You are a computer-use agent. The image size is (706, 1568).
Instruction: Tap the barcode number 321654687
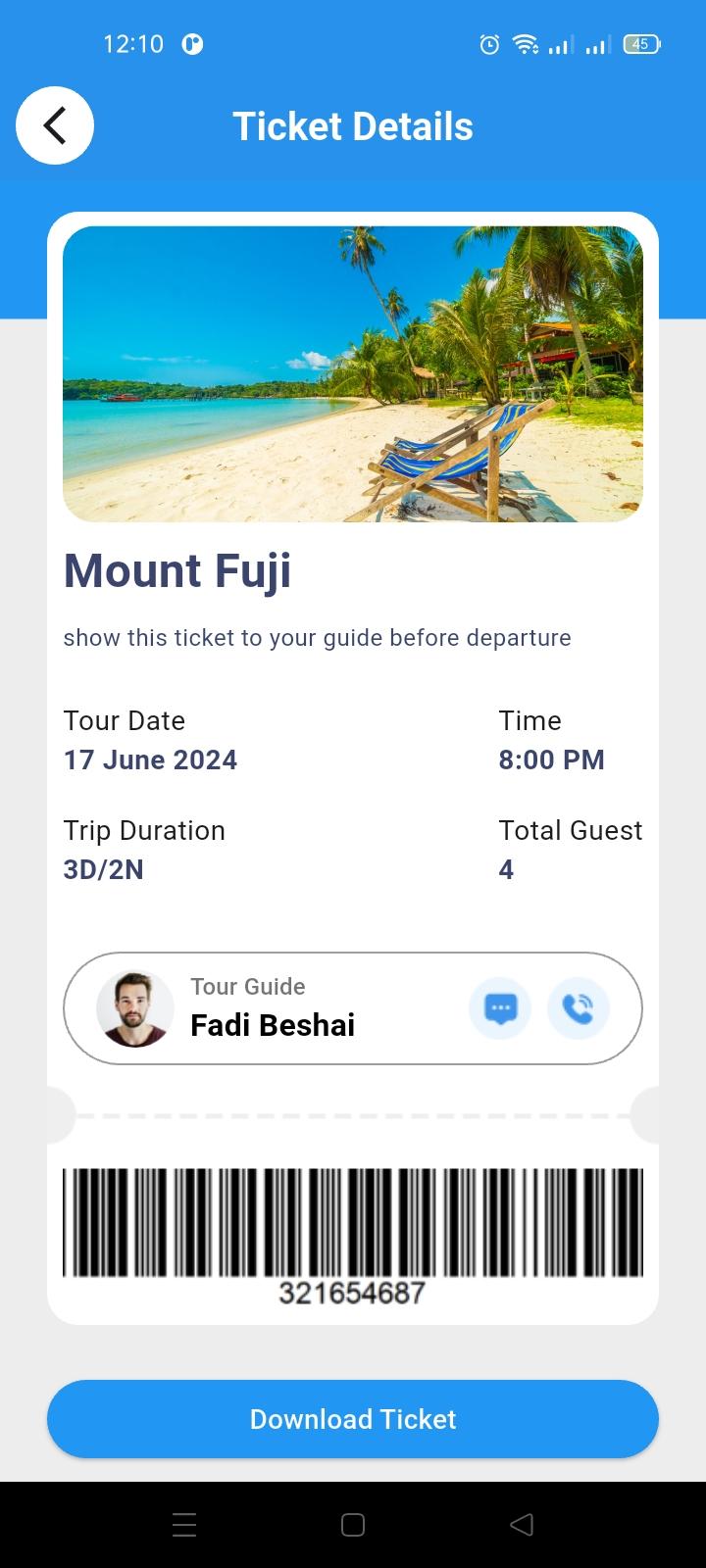[352, 1293]
